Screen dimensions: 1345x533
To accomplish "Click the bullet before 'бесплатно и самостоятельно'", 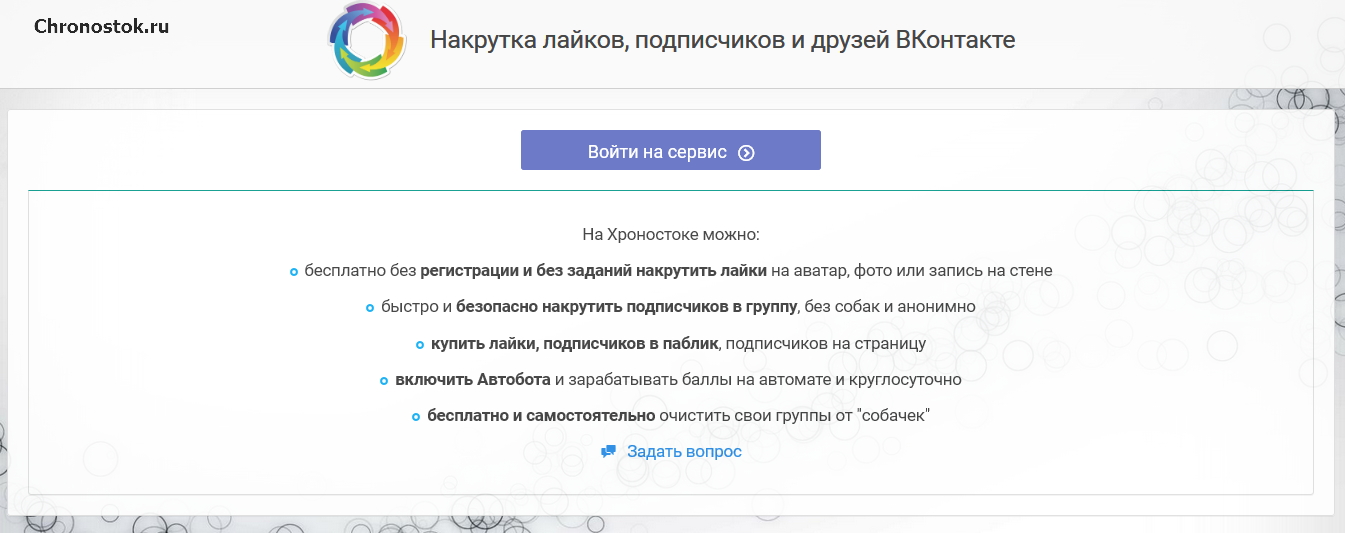I will [416, 417].
